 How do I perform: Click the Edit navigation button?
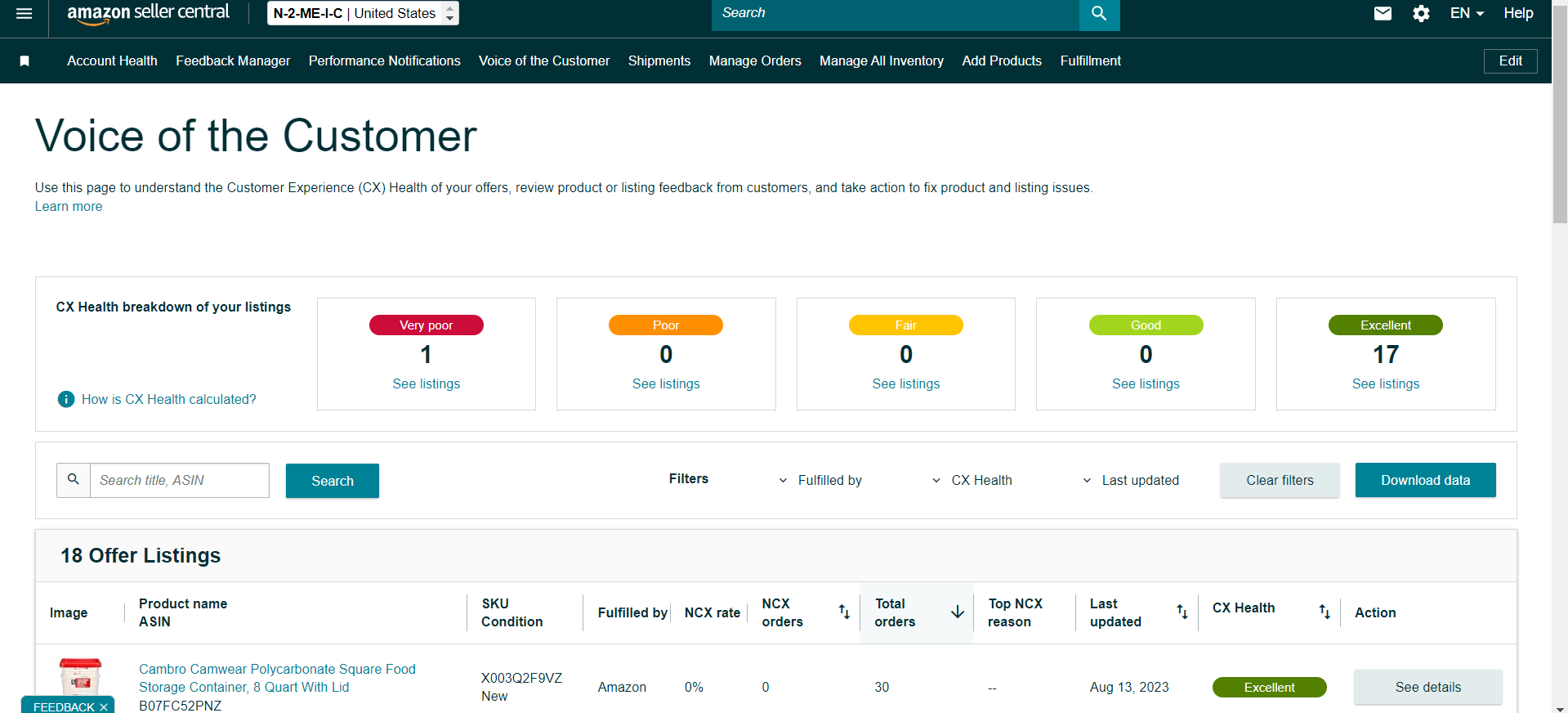(1510, 61)
